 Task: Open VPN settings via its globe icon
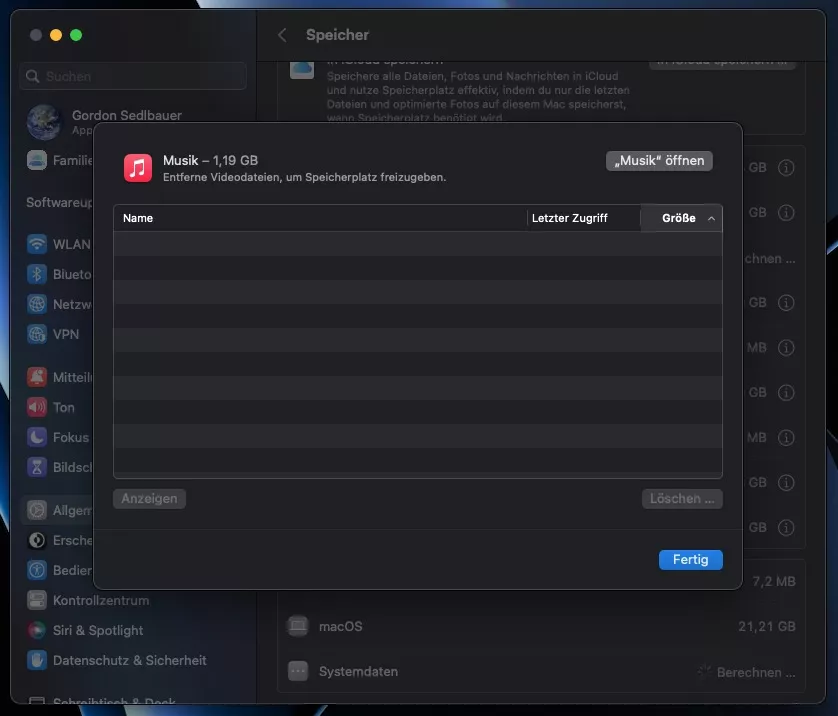(37, 334)
